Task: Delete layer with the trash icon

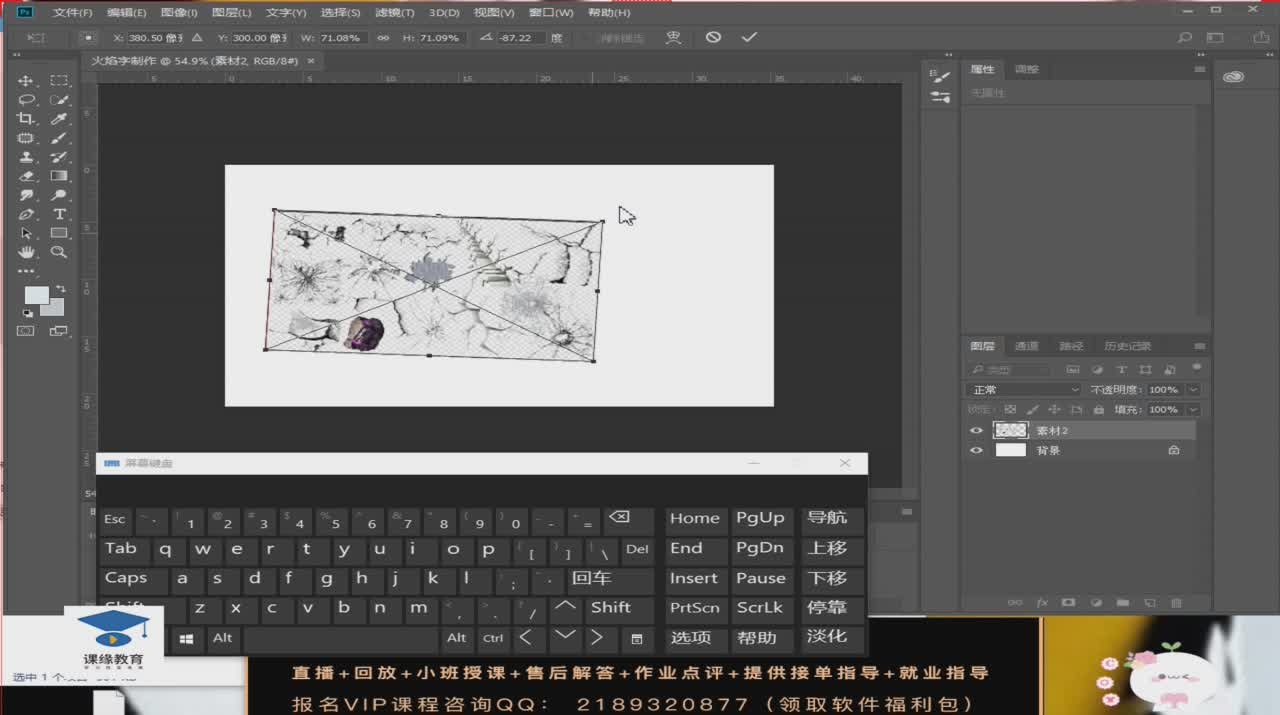Action: [x=1176, y=603]
